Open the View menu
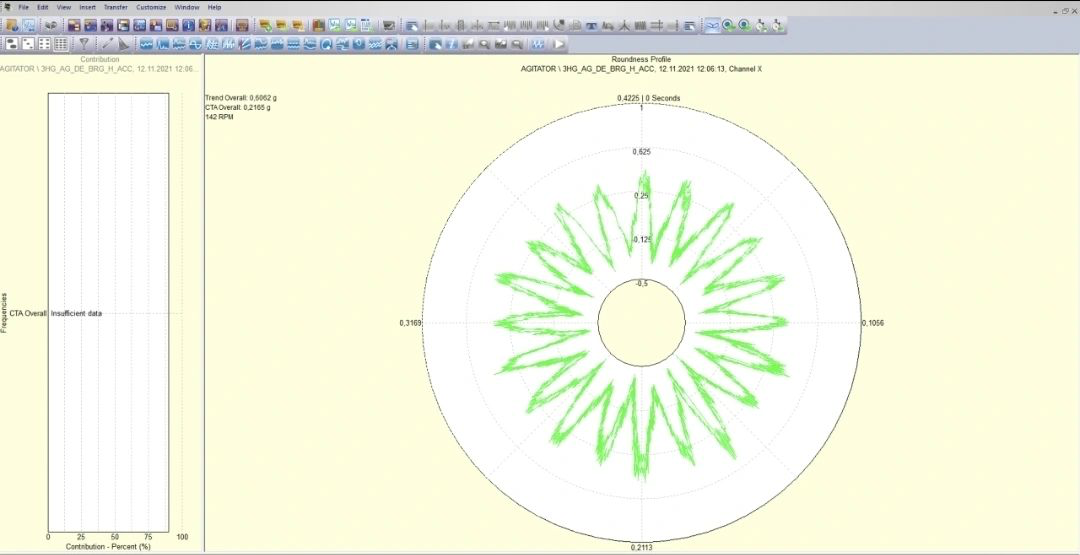This screenshot has height=555, width=1080. [64, 8]
